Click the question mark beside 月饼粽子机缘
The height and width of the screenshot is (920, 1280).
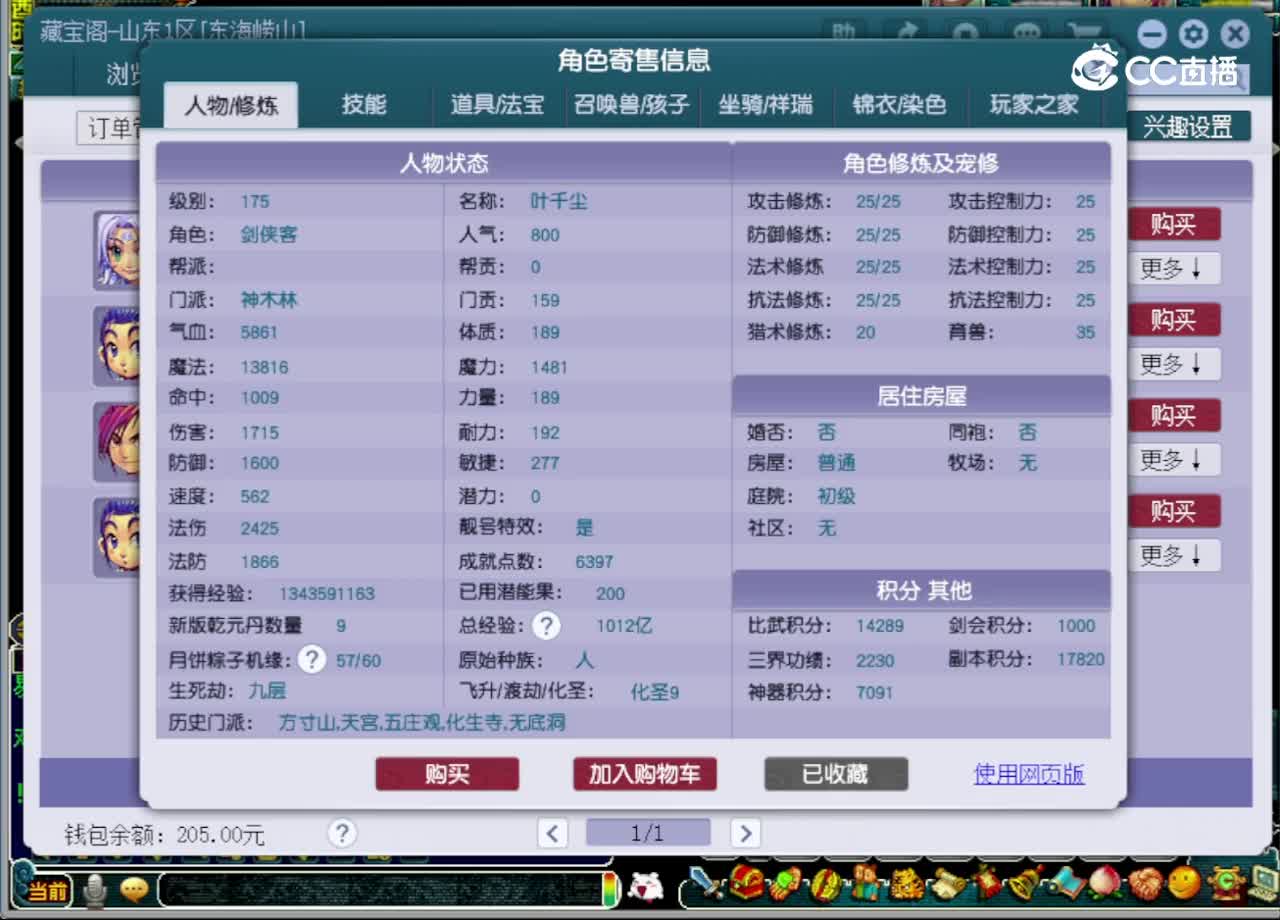click(x=311, y=659)
